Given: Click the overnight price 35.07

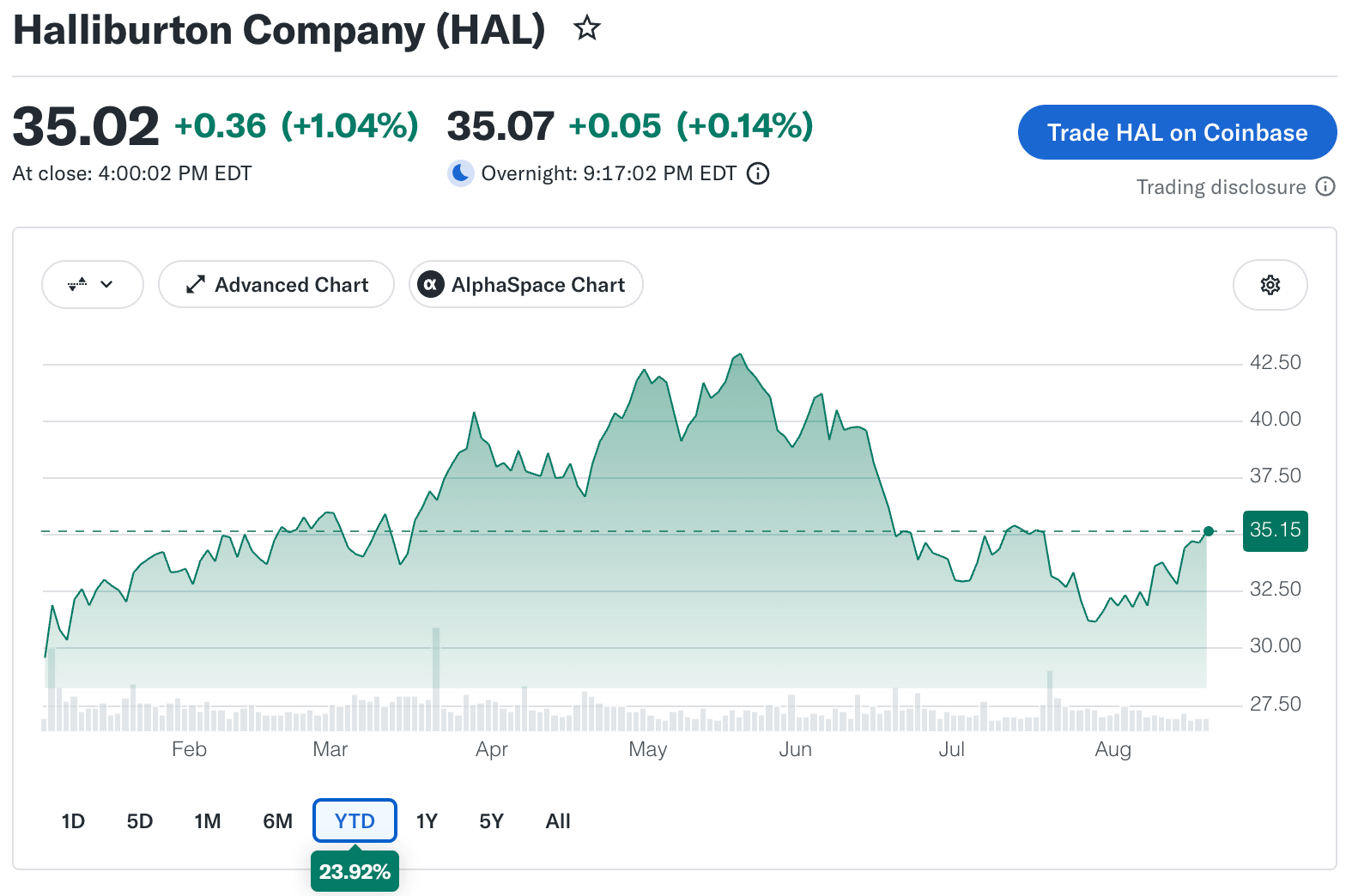Looking at the screenshot, I should pyautogui.click(x=500, y=126).
